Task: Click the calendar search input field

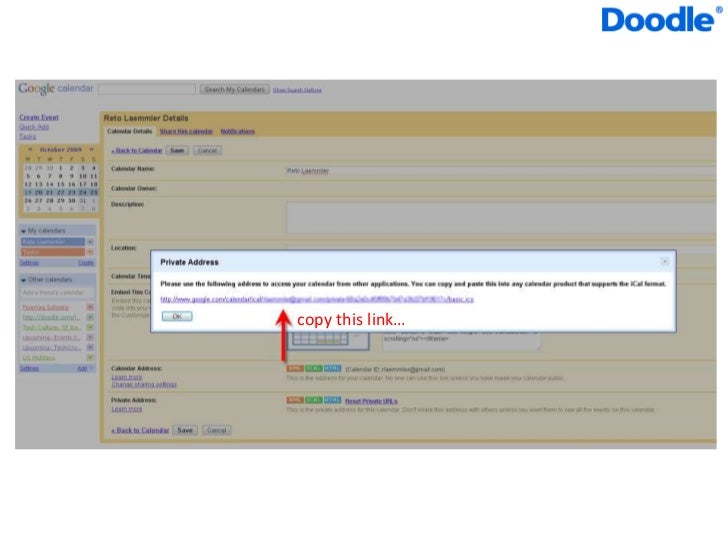Action: (147, 89)
